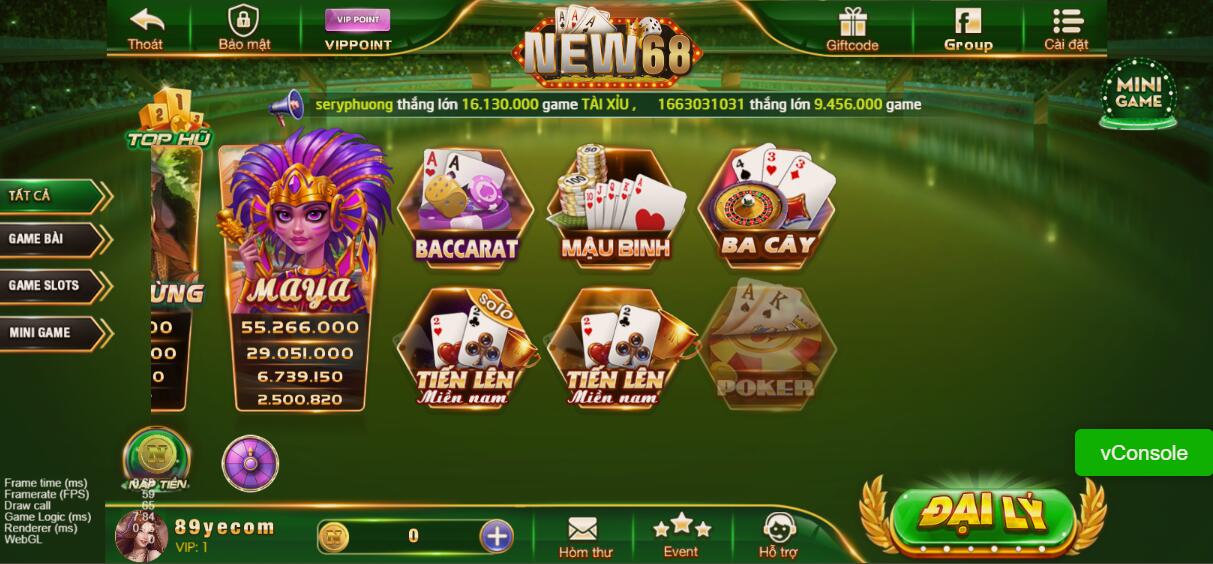Viewport: 1213px width, 564px height.
Task: Switch to the Game Slots tab
Action: [x=53, y=286]
